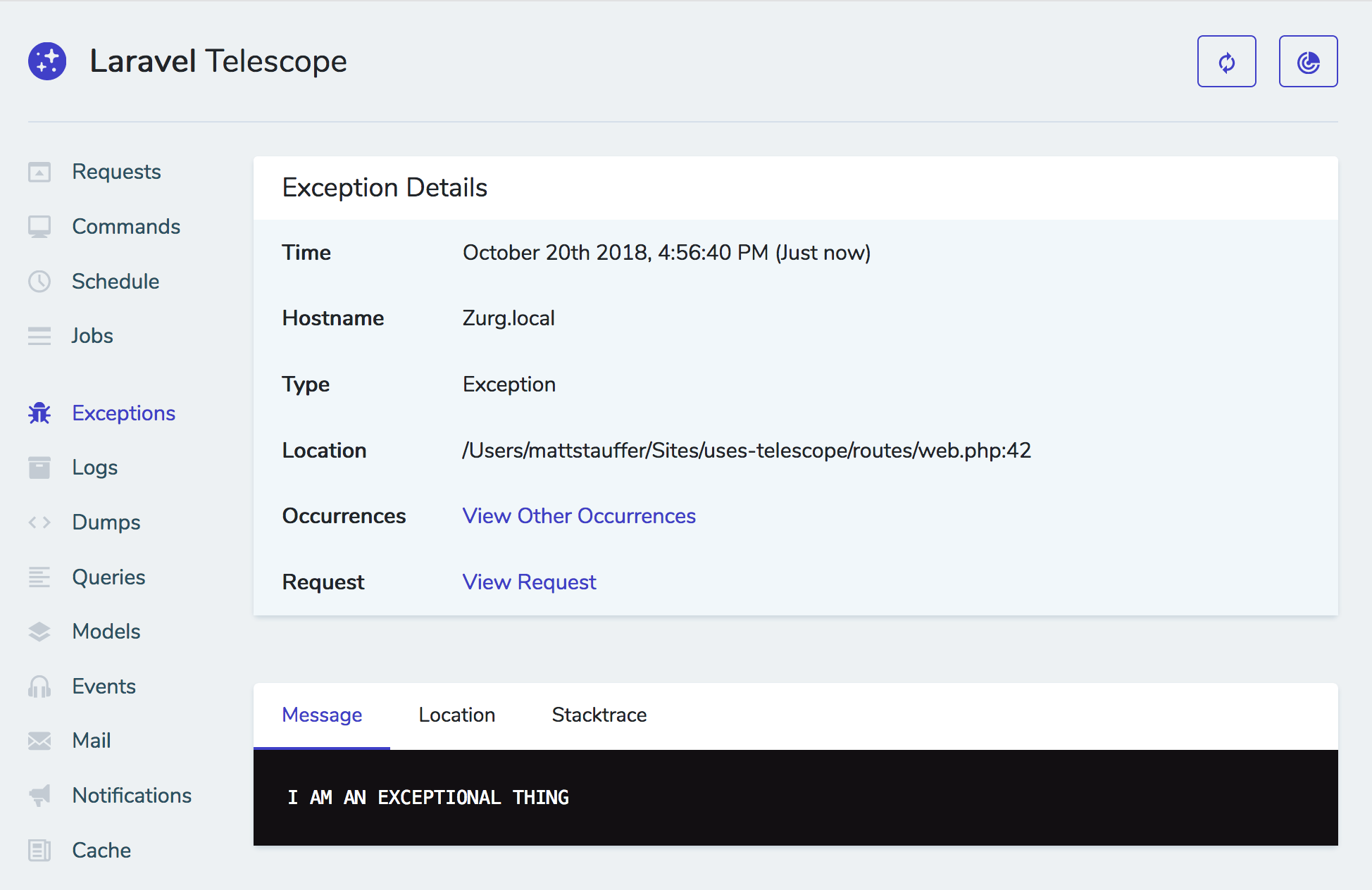Image resolution: width=1372 pixels, height=890 pixels.
Task: Click the Commands monitor icon
Action: (39, 226)
